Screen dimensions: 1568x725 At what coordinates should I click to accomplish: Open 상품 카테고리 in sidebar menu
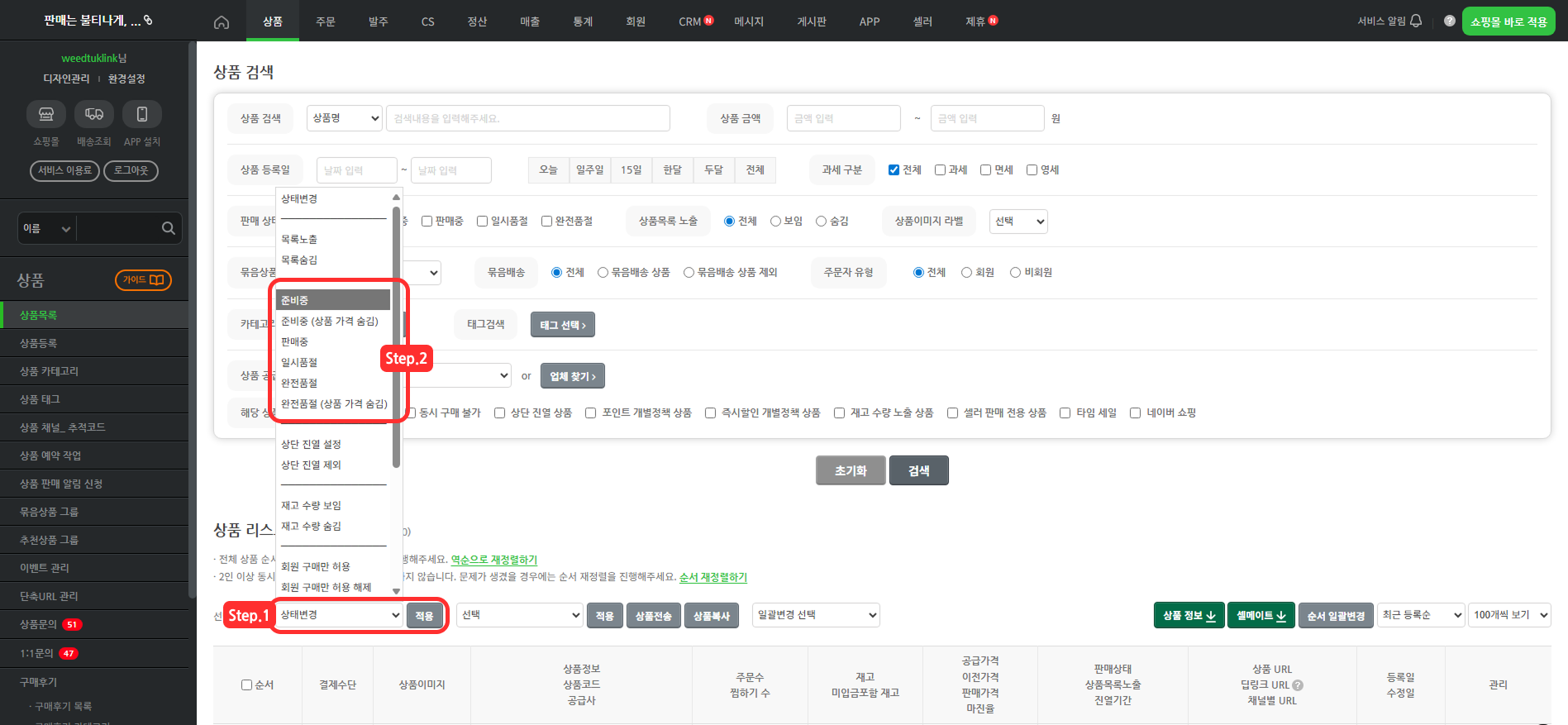pos(94,371)
